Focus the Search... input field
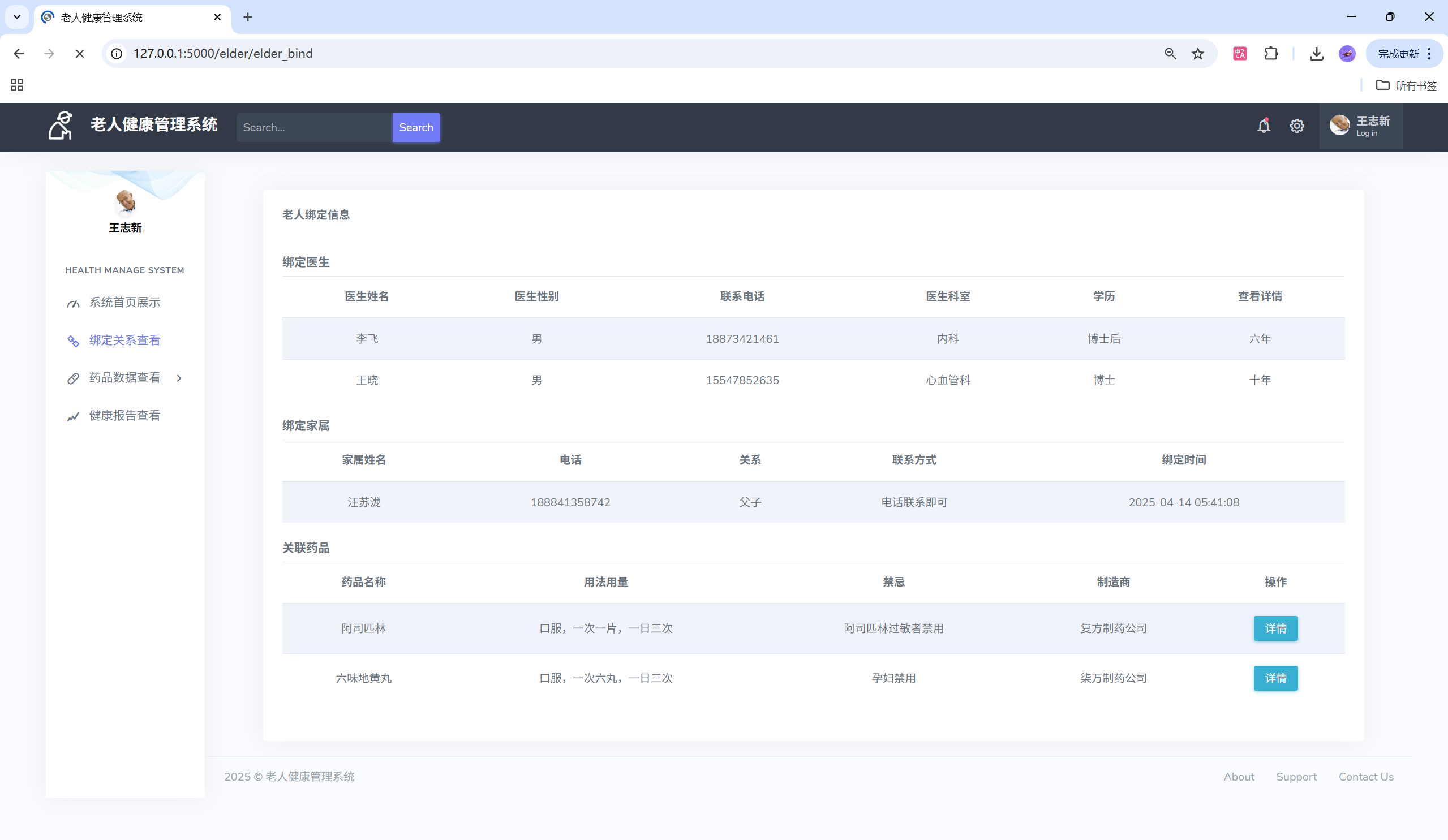 tap(313, 127)
